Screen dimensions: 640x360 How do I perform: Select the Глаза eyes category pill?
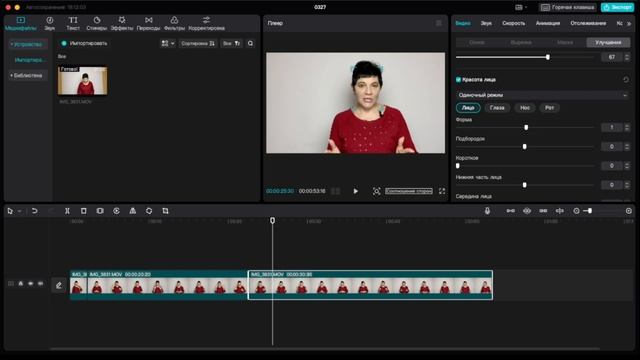pos(497,108)
